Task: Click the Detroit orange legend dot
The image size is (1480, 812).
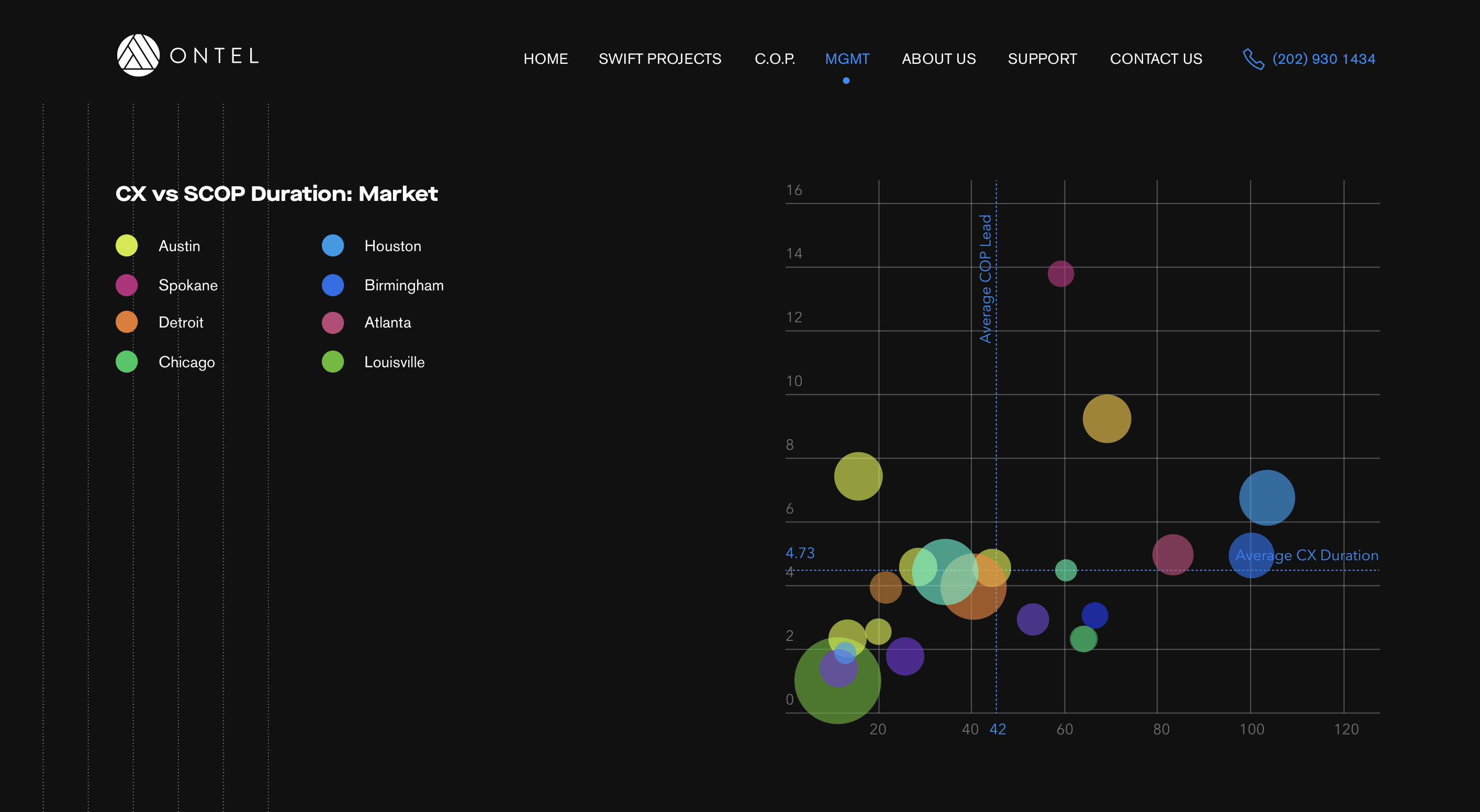Action: (127, 322)
